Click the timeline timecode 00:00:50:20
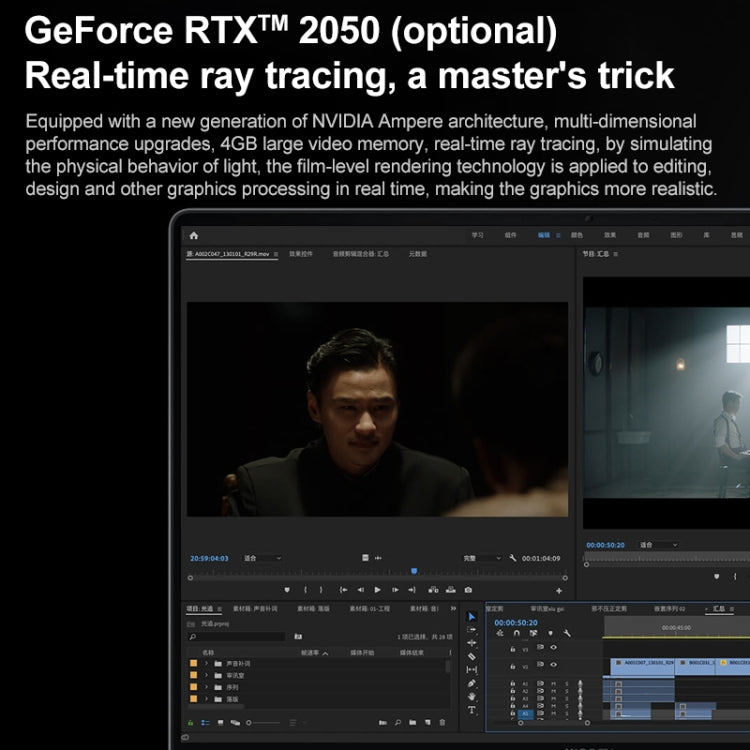 [x=517, y=621]
